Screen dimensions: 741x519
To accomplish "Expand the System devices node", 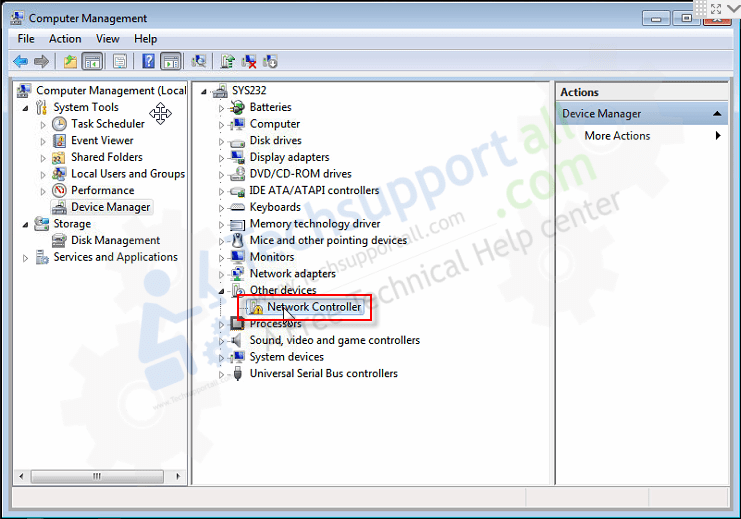I will [221, 358].
